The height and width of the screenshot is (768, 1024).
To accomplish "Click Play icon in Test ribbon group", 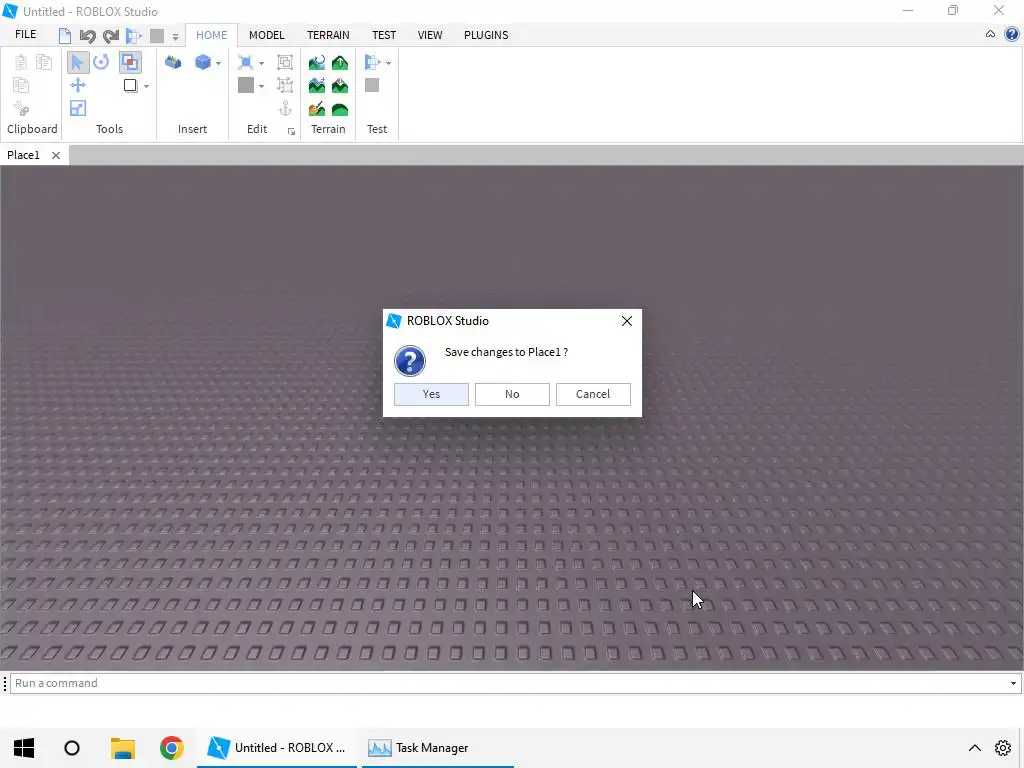I will coord(372,62).
